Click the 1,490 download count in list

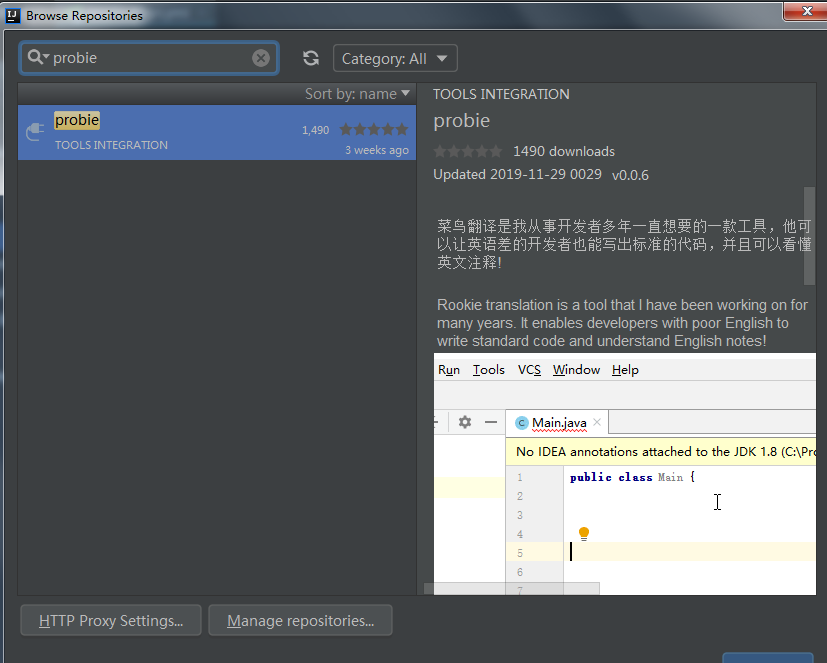click(315, 130)
